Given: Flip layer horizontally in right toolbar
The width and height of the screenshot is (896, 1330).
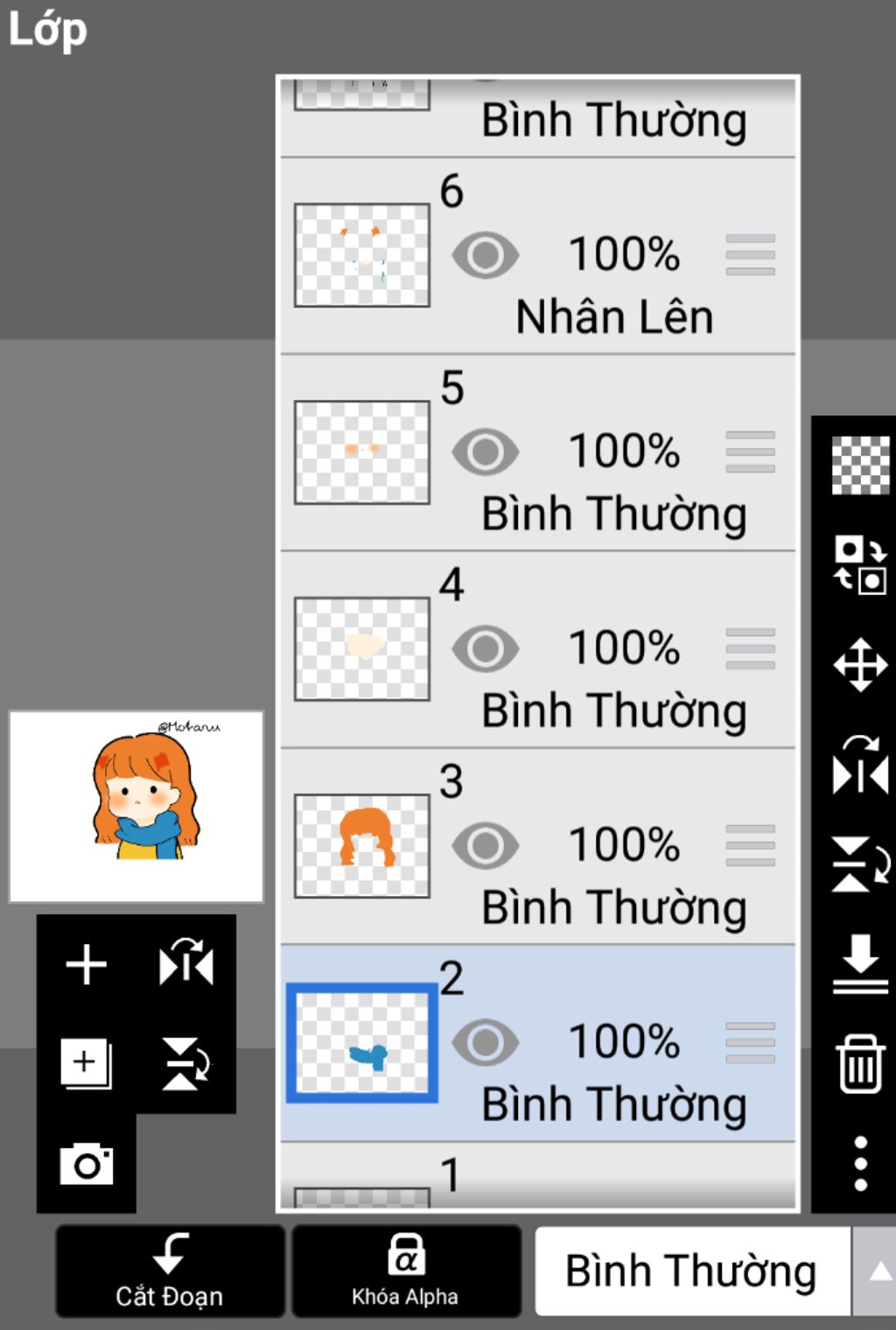Looking at the screenshot, I should (860, 765).
